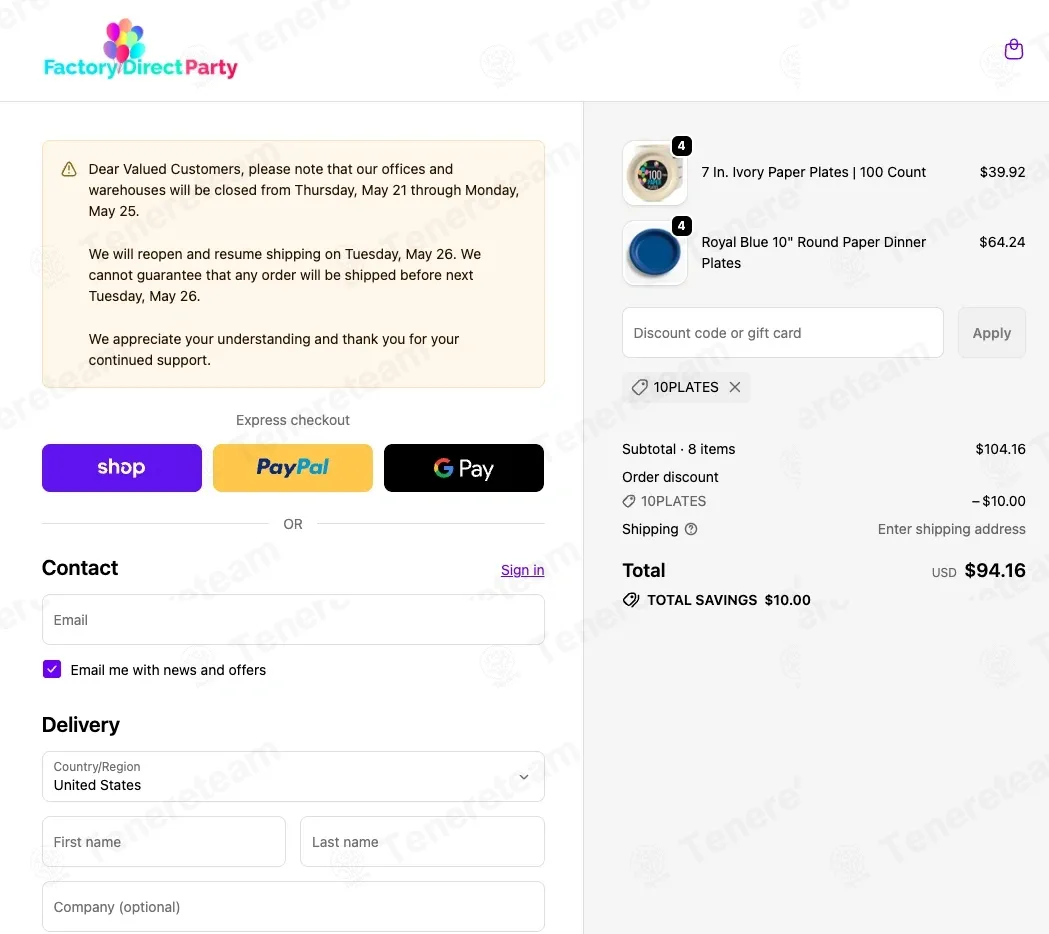Image resolution: width=1049 pixels, height=934 pixels.
Task: Select the Royal Blue plates thumbnail
Action: (654, 253)
